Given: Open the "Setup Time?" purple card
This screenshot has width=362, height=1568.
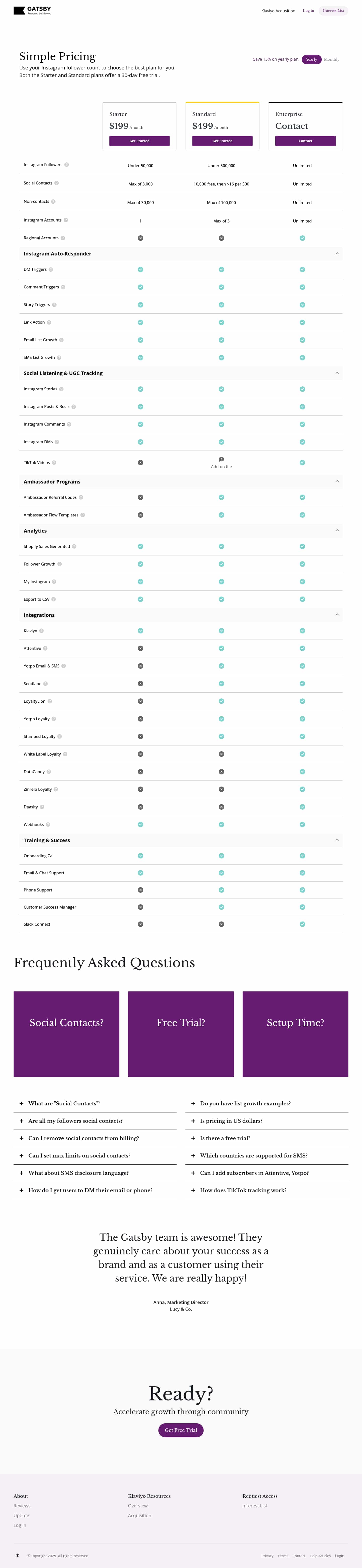Looking at the screenshot, I should pos(295,1034).
